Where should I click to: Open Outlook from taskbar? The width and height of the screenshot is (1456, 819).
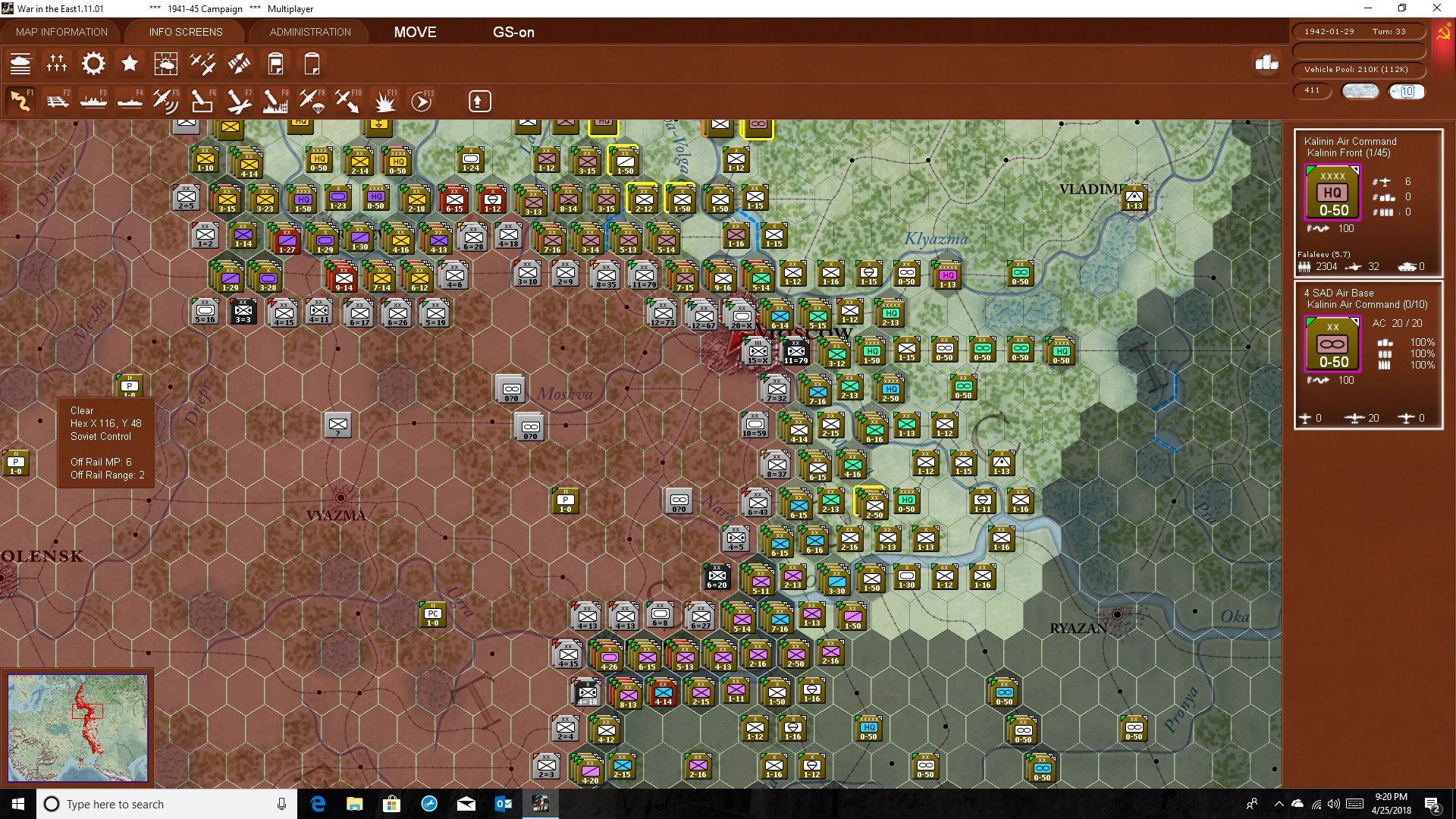click(504, 804)
